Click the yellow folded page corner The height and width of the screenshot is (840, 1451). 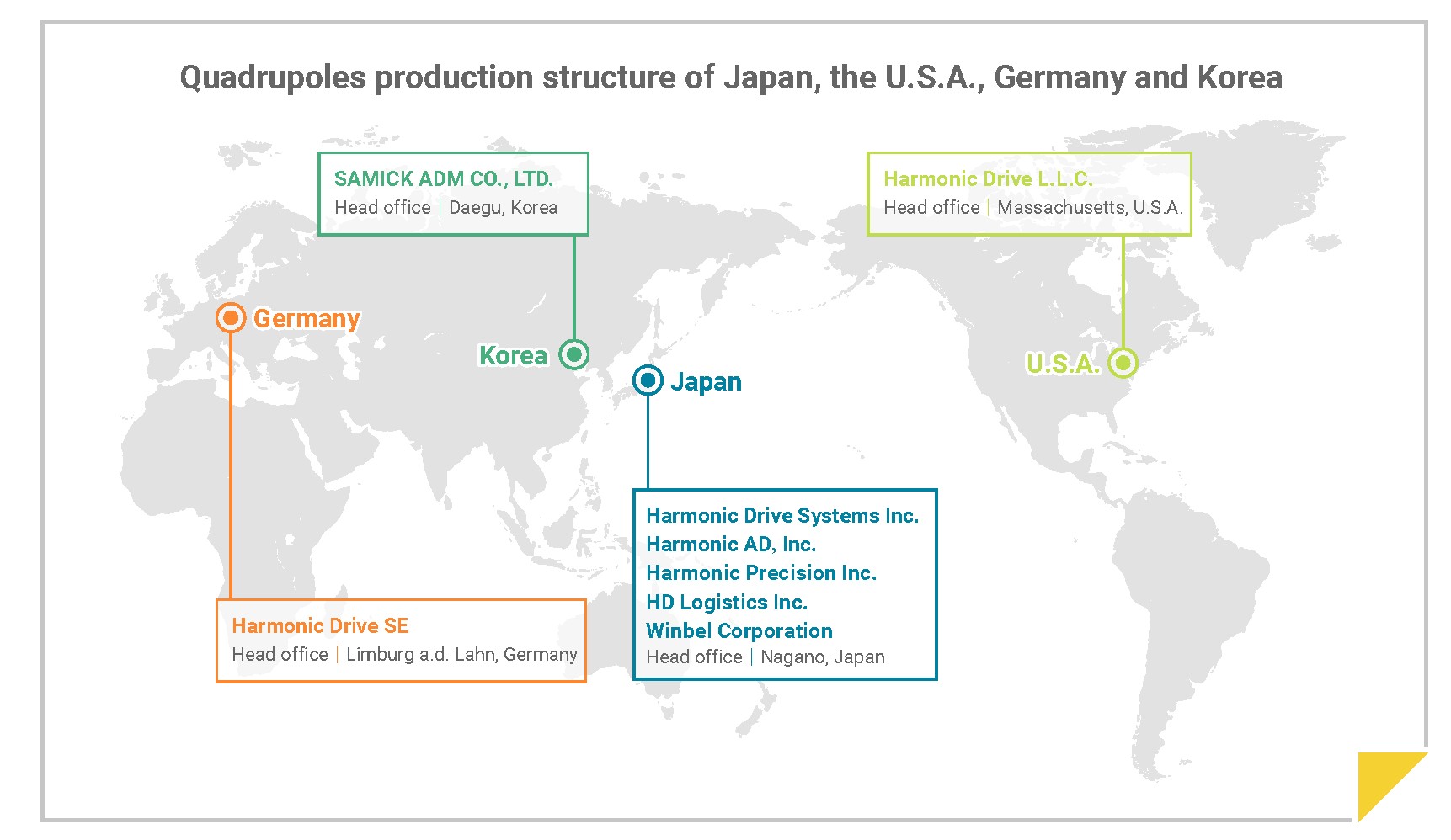pyautogui.click(x=1392, y=786)
